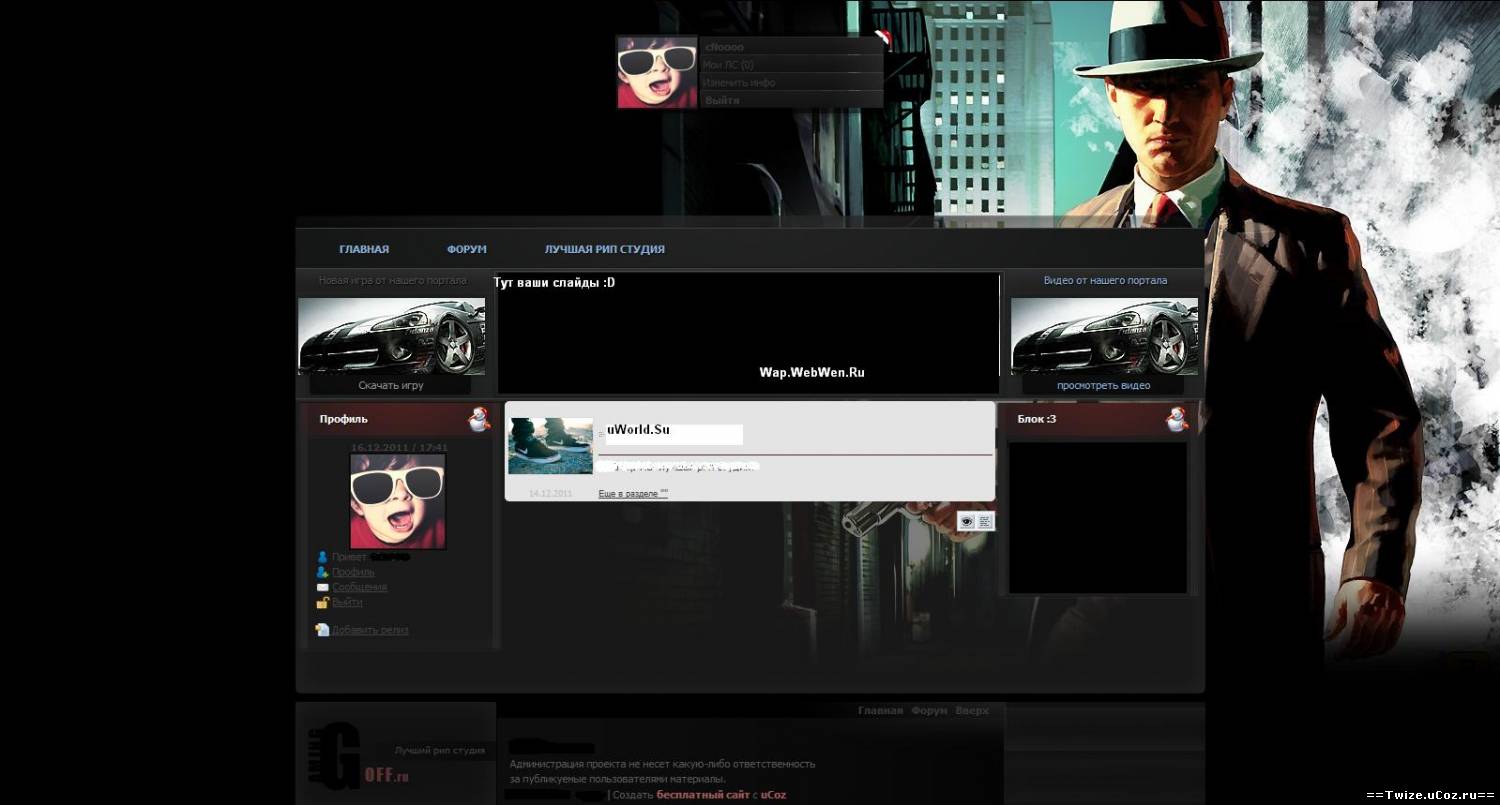1500x805 pixels.
Task: Click the Тут ваши слайды :D text
Action: [x=554, y=283]
